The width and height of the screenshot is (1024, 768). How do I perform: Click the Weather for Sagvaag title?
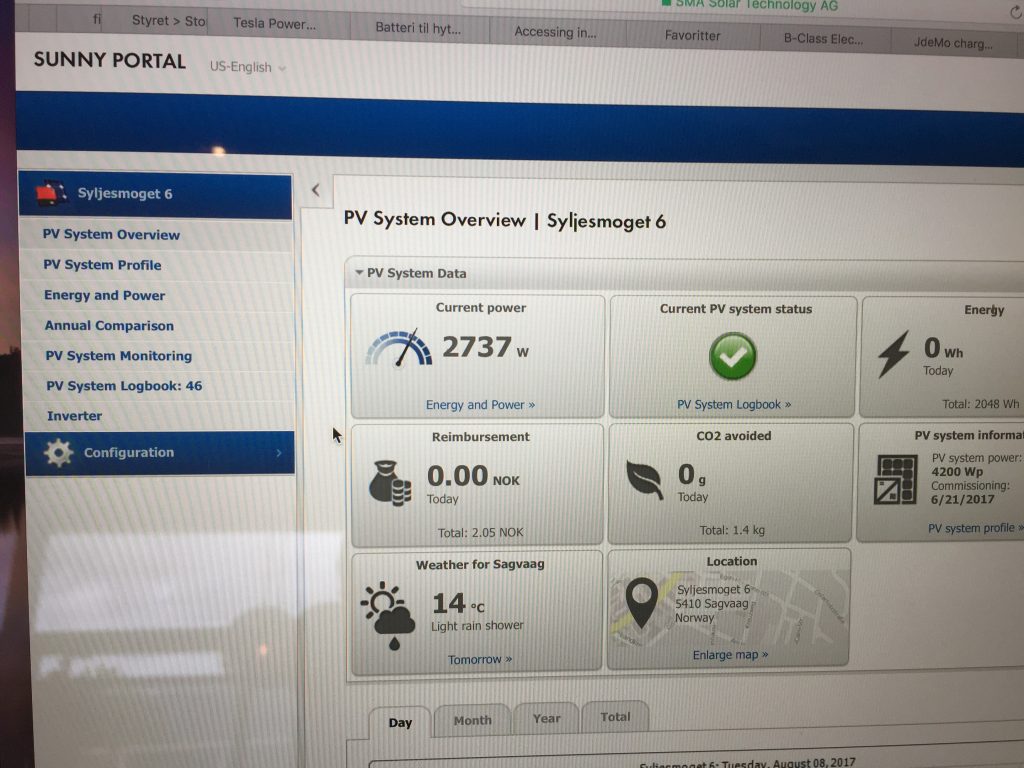coord(480,564)
